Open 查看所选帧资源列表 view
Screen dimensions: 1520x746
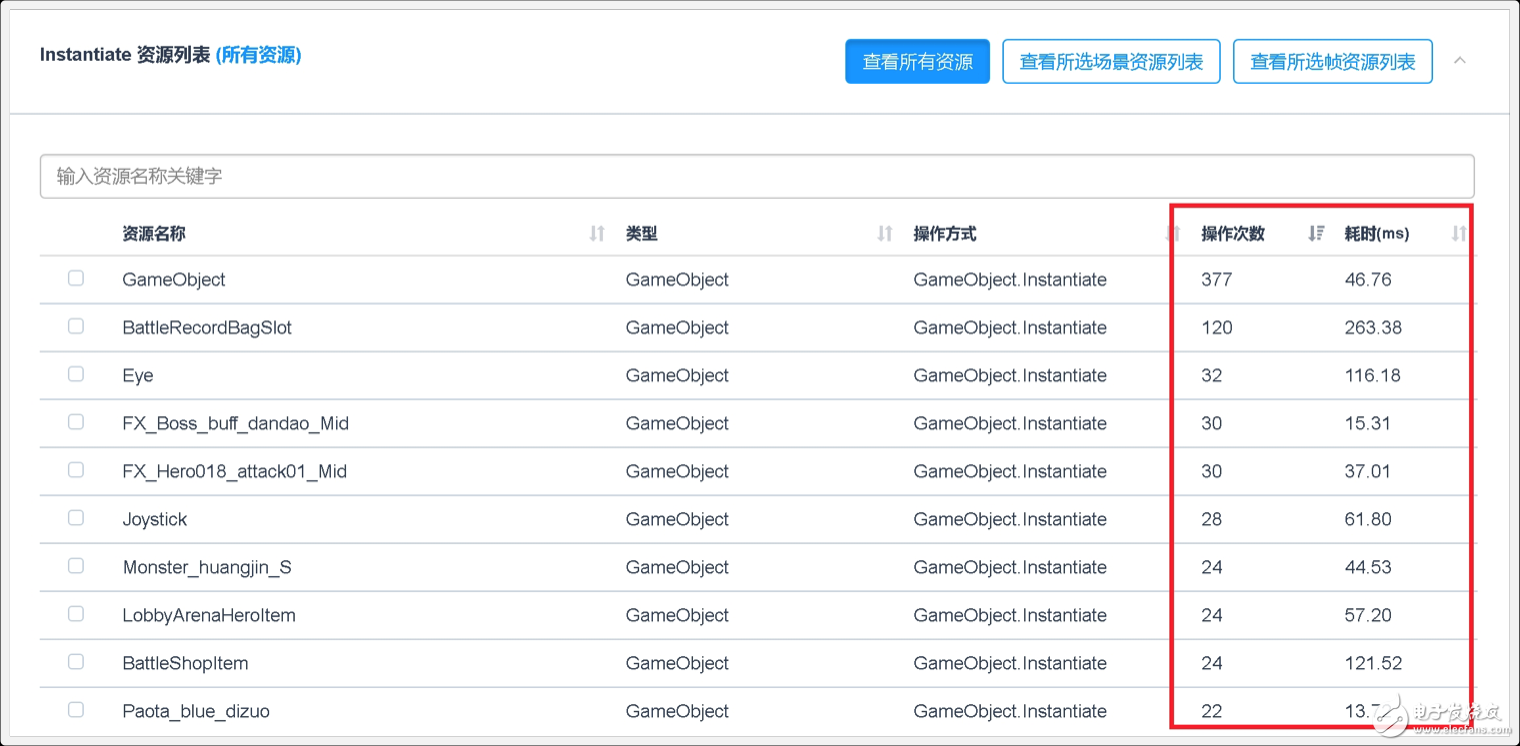(x=1332, y=62)
